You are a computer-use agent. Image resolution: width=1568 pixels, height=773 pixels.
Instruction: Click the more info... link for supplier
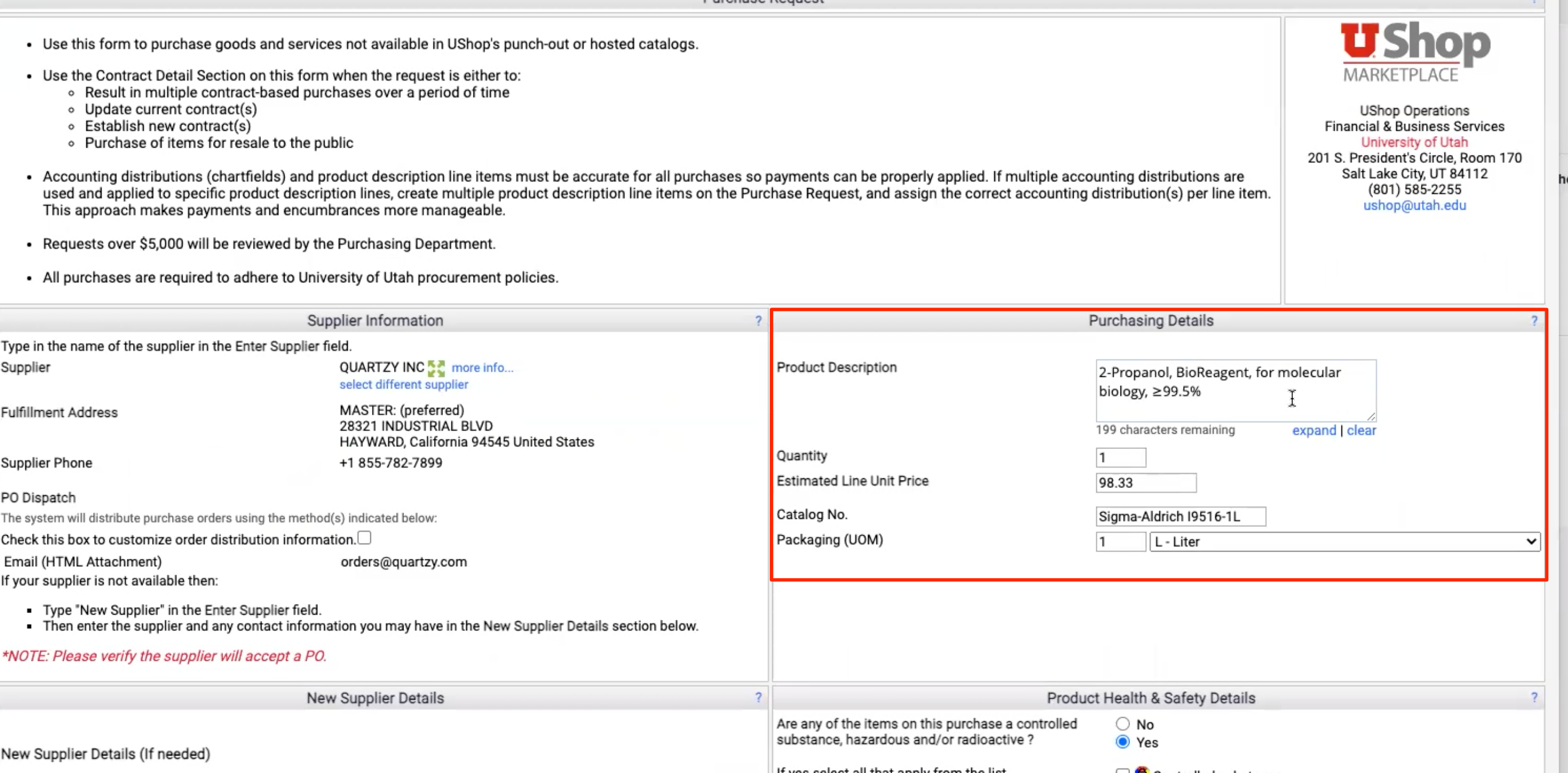point(482,368)
